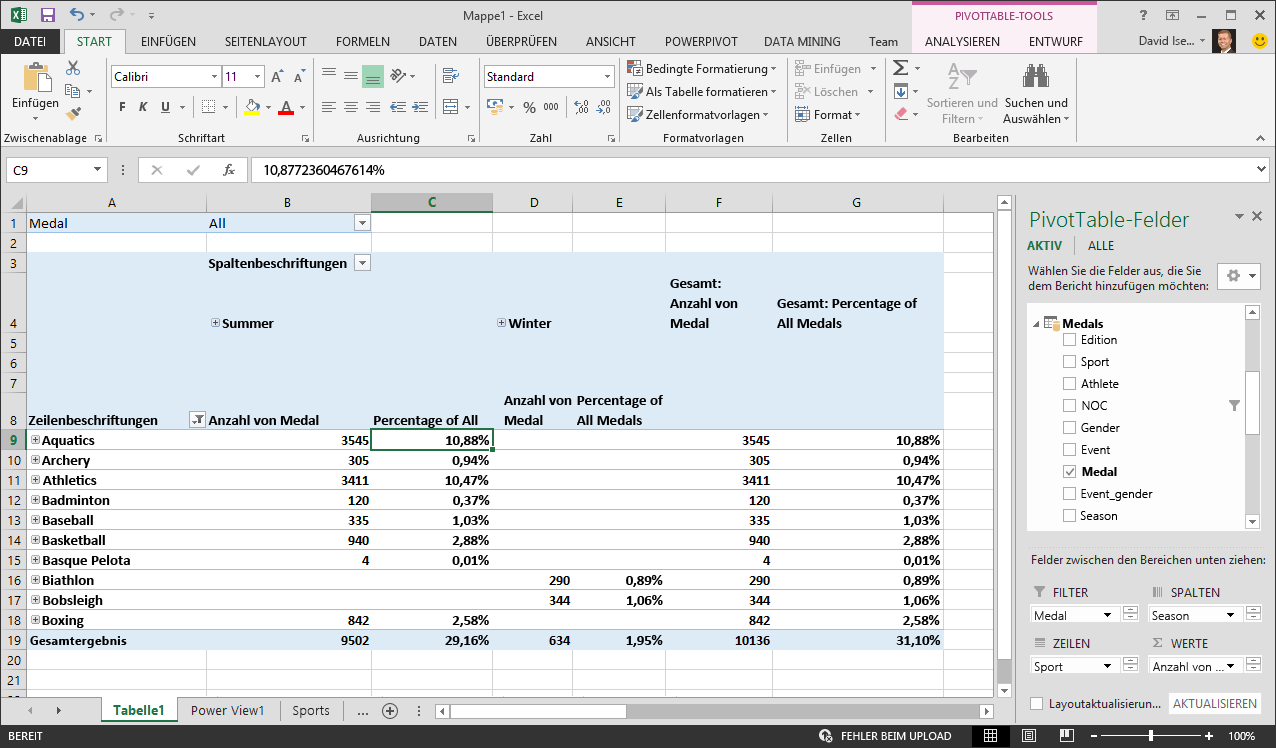Uncheck the Medal field checkbox
1276x748 pixels.
pos(1070,472)
